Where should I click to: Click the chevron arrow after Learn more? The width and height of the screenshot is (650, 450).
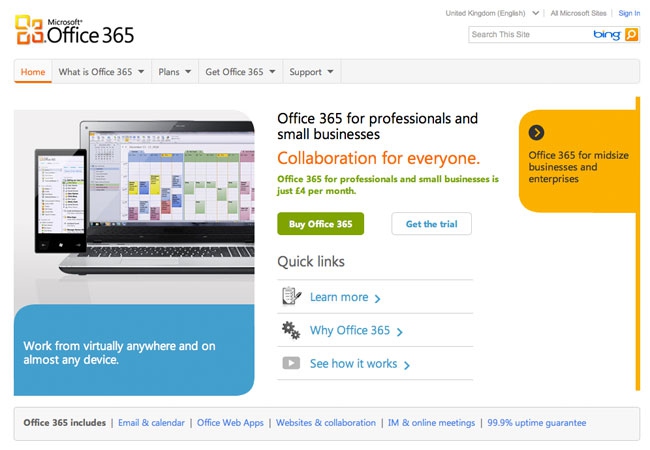(x=377, y=298)
